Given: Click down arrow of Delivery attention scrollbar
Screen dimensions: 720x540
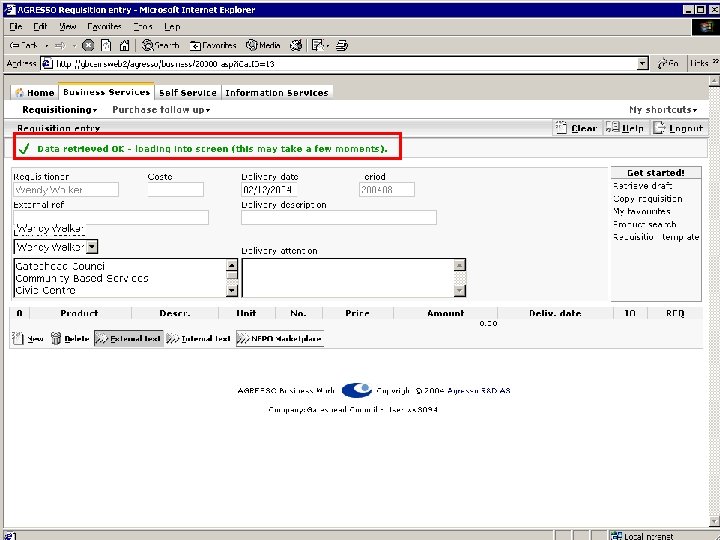Looking at the screenshot, I should click(x=460, y=290).
